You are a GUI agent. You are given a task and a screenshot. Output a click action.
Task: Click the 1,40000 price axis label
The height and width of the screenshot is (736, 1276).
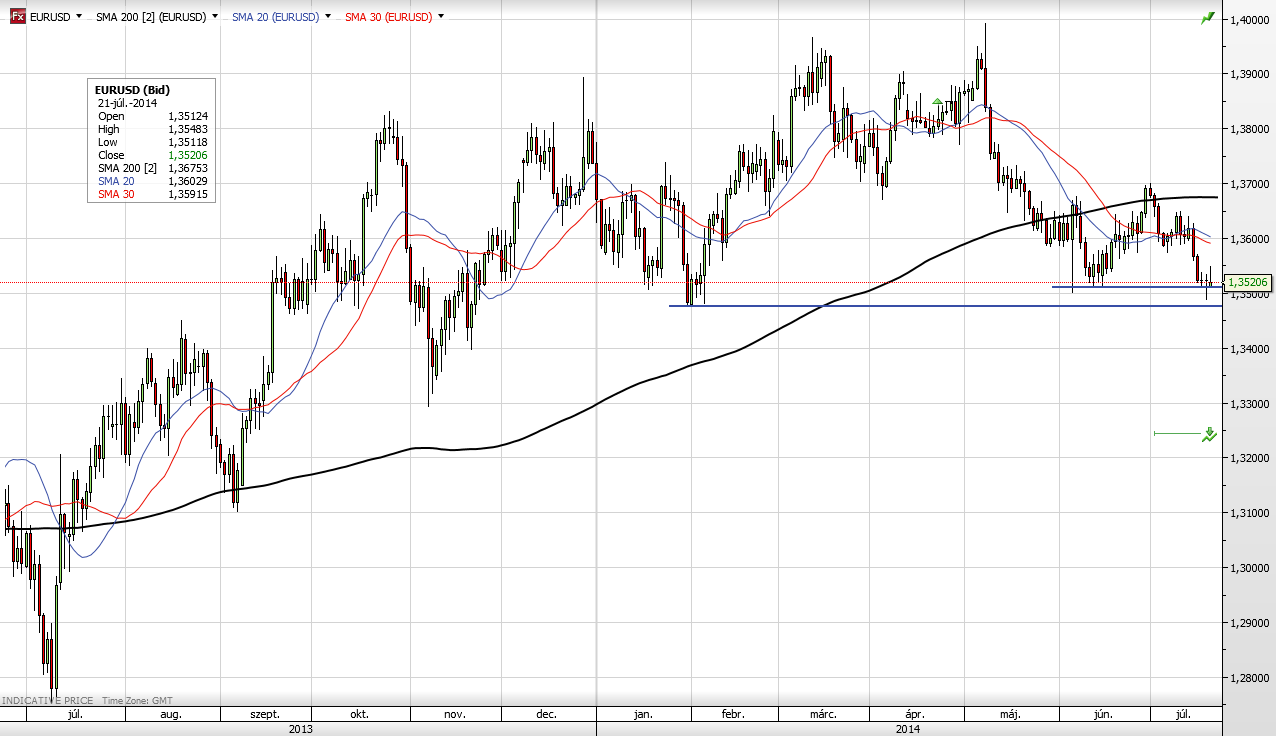point(1250,19)
